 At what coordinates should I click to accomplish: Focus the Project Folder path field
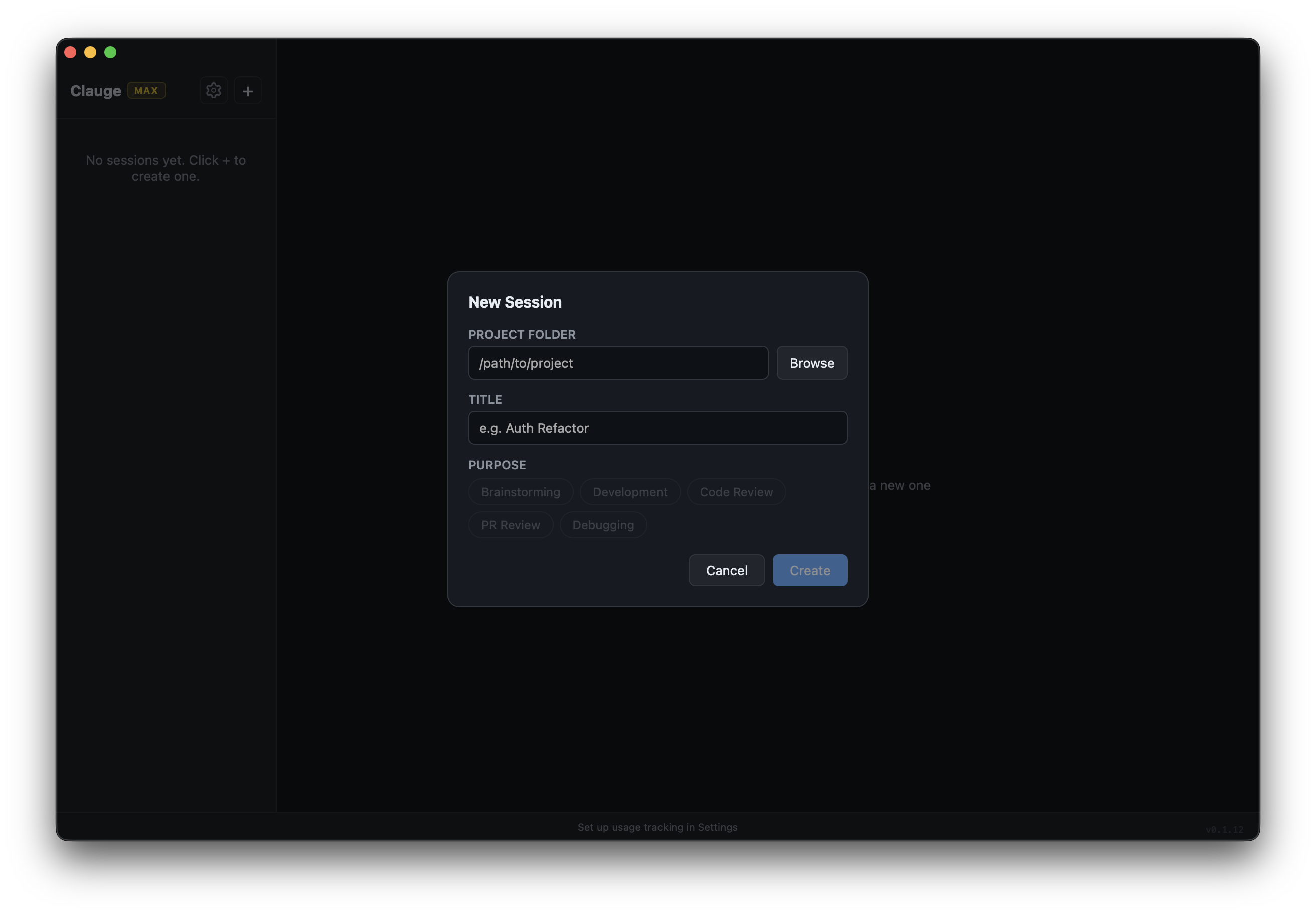tap(618, 363)
